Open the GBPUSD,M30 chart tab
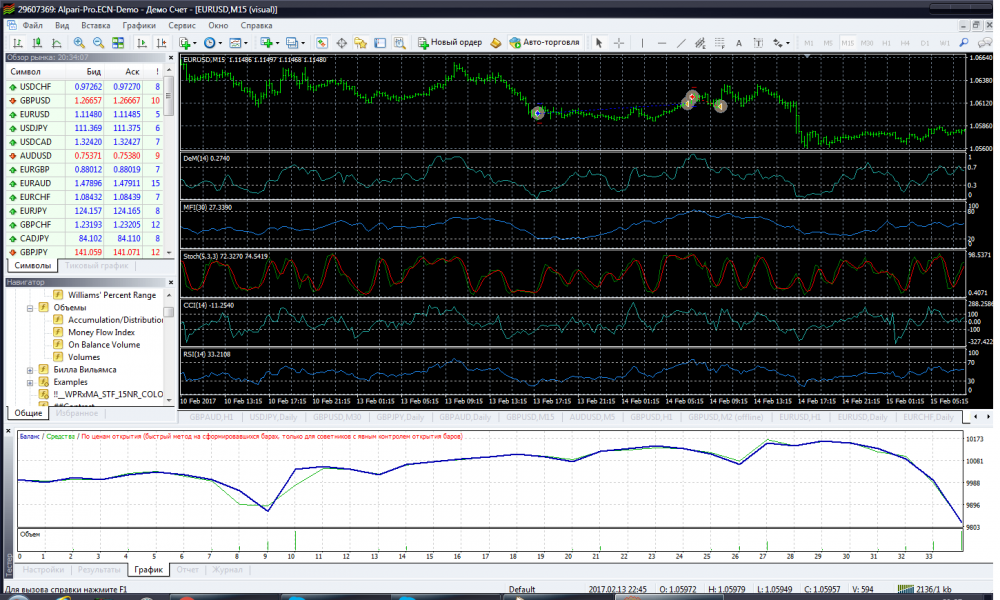This screenshot has width=1000, height=600. (337, 417)
